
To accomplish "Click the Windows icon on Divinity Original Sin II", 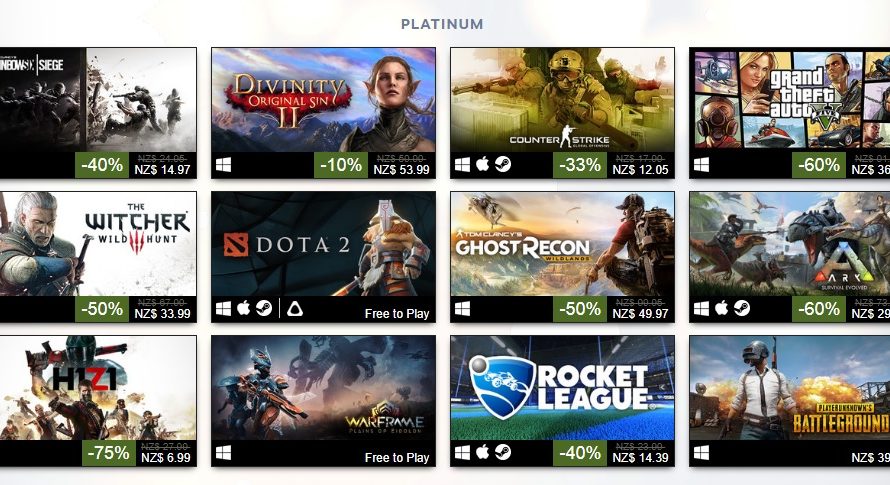I will pos(224,165).
